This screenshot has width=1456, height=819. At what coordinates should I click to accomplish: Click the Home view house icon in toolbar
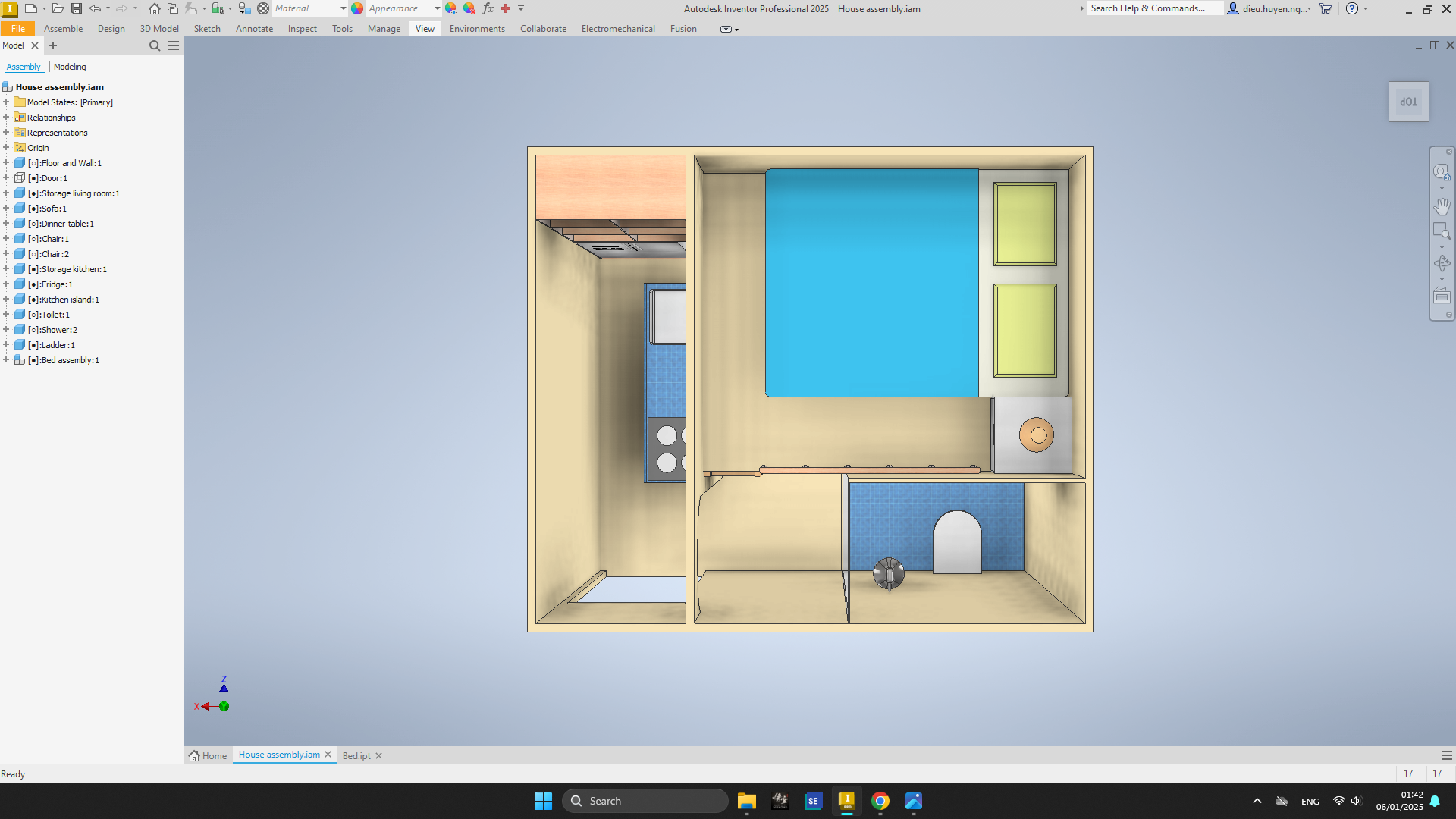coord(155,8)
